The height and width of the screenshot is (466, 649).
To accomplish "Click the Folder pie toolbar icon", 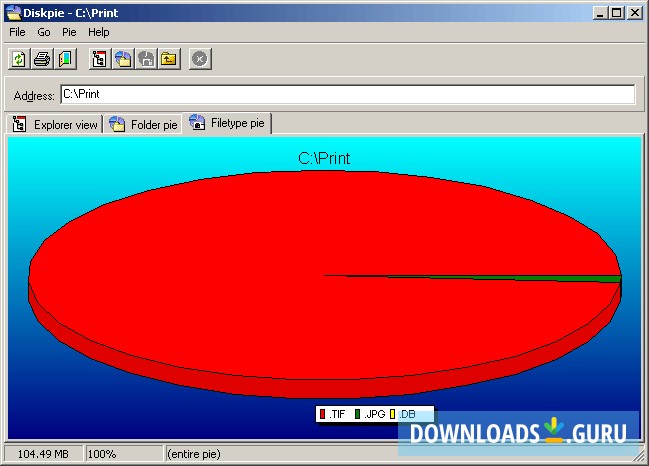I will point(123,59).
